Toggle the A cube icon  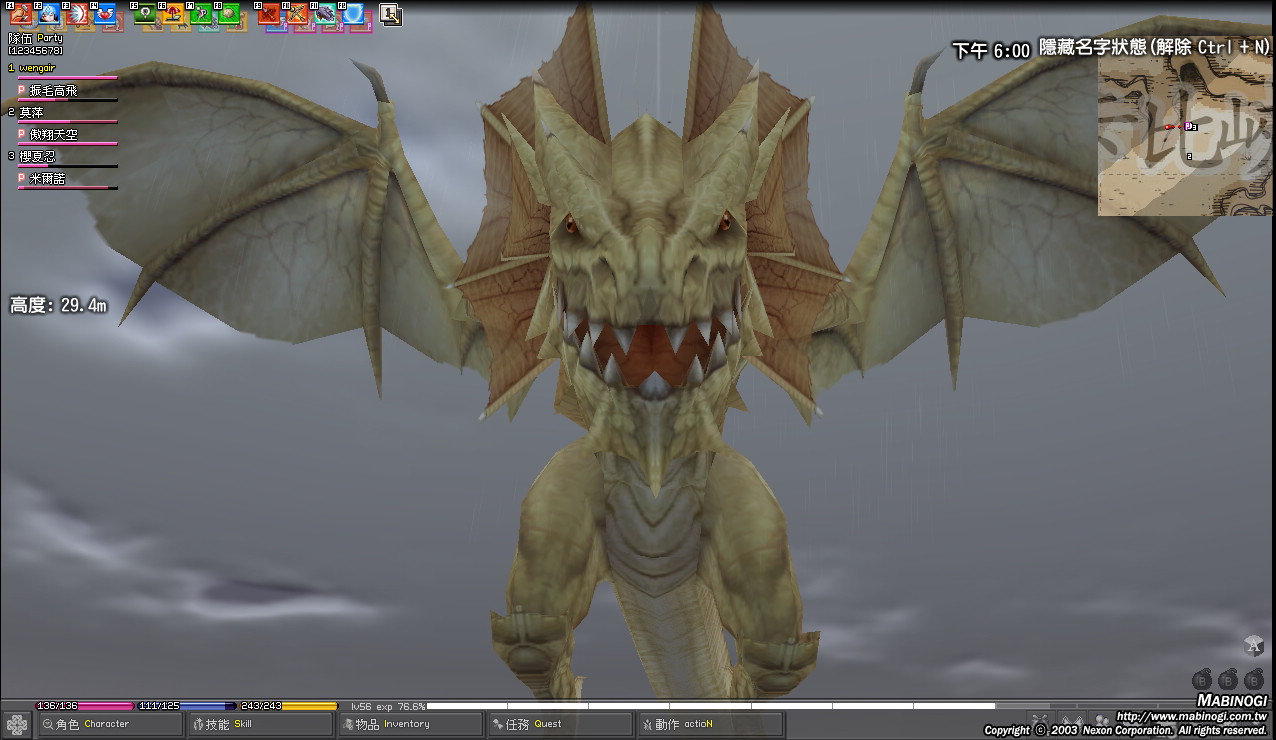pyautogui.click(x=1253, y=646)
